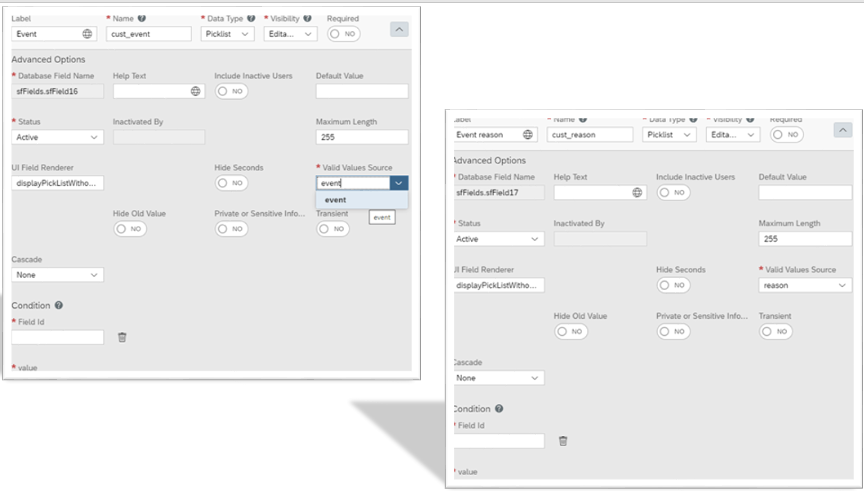Image resolution: width=864 pixels, height=491 pixels.
Task: Click globe icon in Event label field
Action: (87, 34)
